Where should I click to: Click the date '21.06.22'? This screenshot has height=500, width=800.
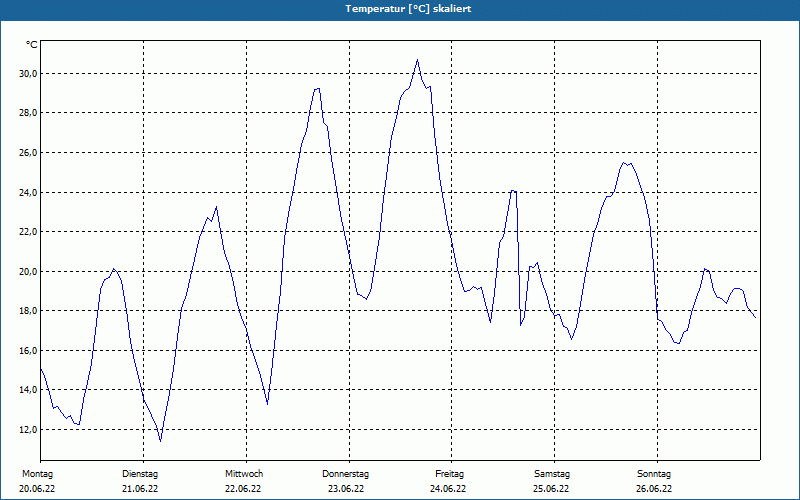(x=140, y=489)
